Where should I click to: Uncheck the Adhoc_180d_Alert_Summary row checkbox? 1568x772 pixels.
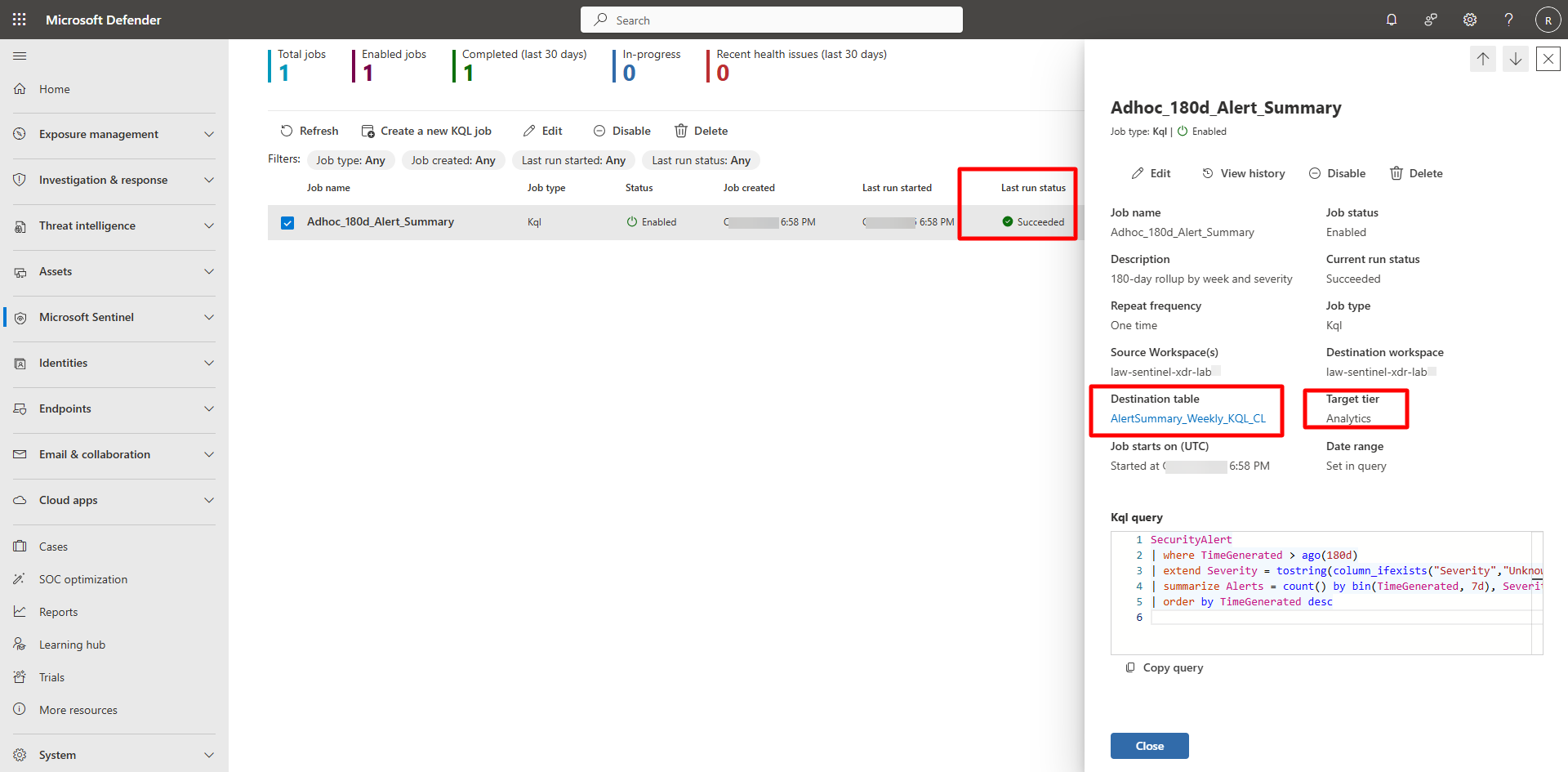287,222
